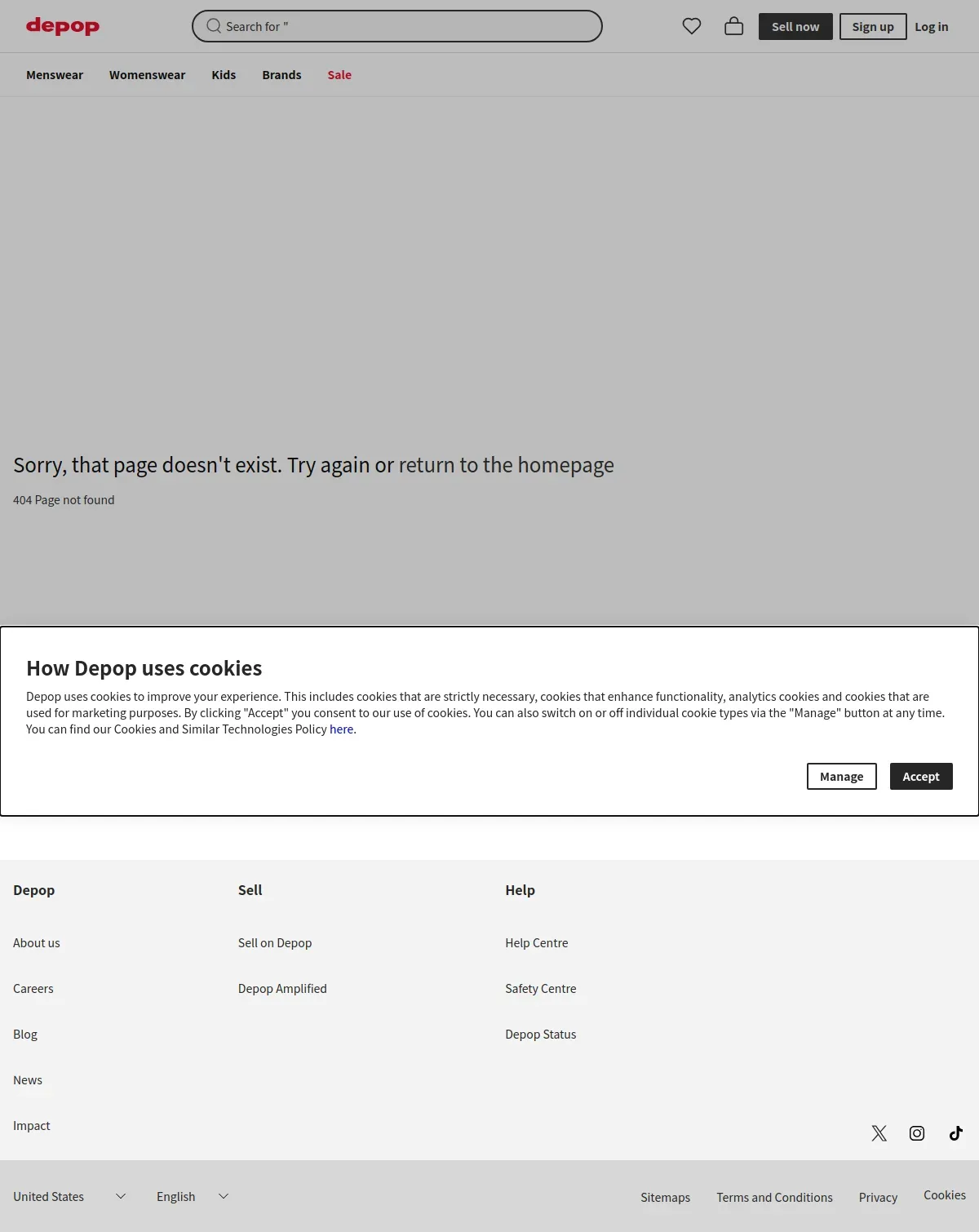Click the Sell now button
The height and width of the screenshot is (1232, 979).
[795, 26]
